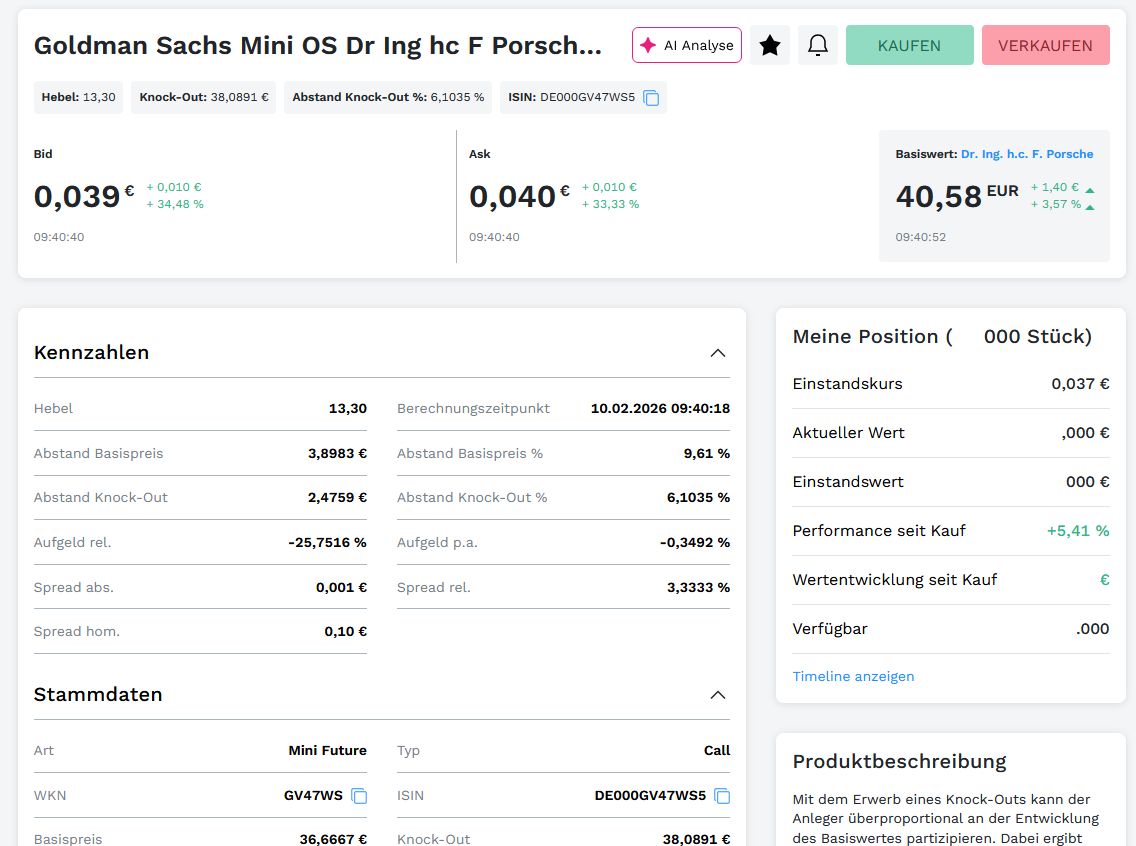This screenshot has height=846, width=1136.
Task: Click the AI Analyse sparkle icon
Action: point(648,46)
